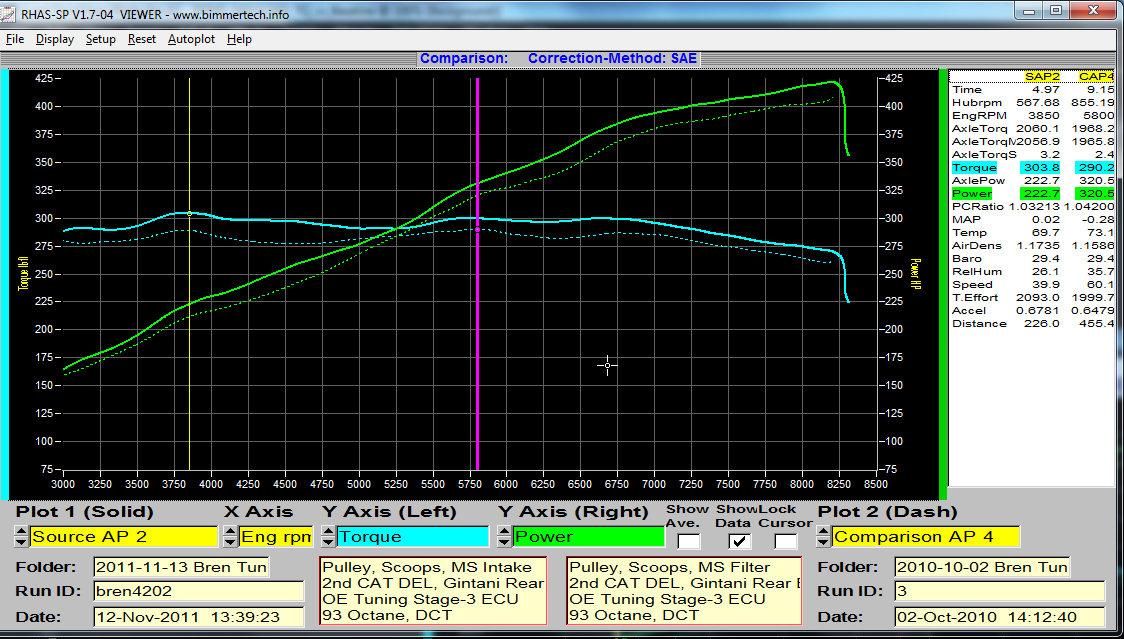The image size is (1124, 639).
Task: Click the highlighted Torque row label
Action: tap(974, 168)
